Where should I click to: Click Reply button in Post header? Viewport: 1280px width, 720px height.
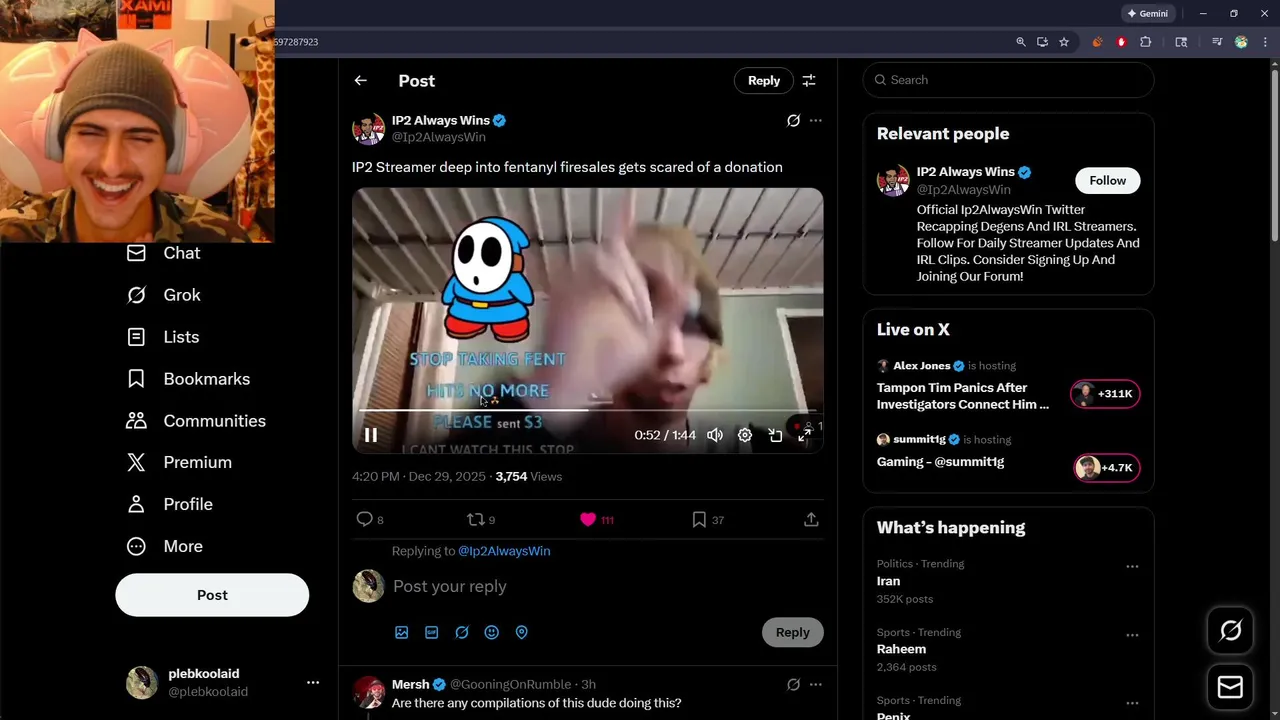[x=764, y=81]
